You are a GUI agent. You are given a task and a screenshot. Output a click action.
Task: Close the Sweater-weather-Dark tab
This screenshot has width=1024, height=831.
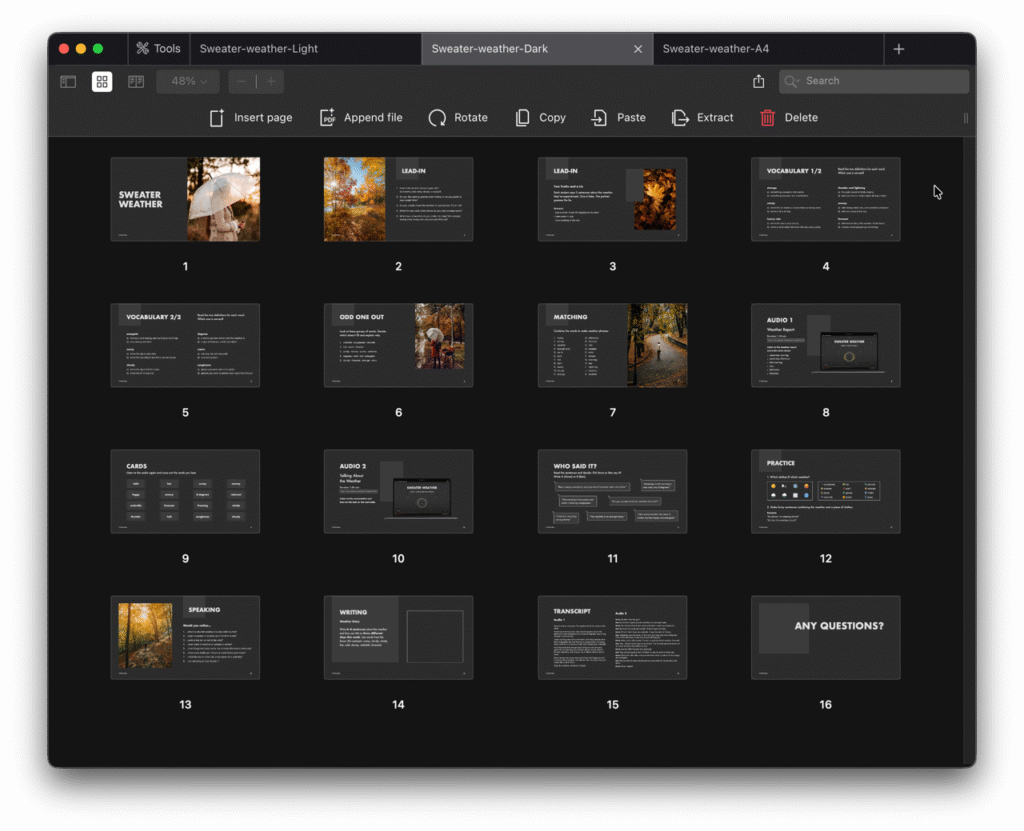click(x=638, y=49)
